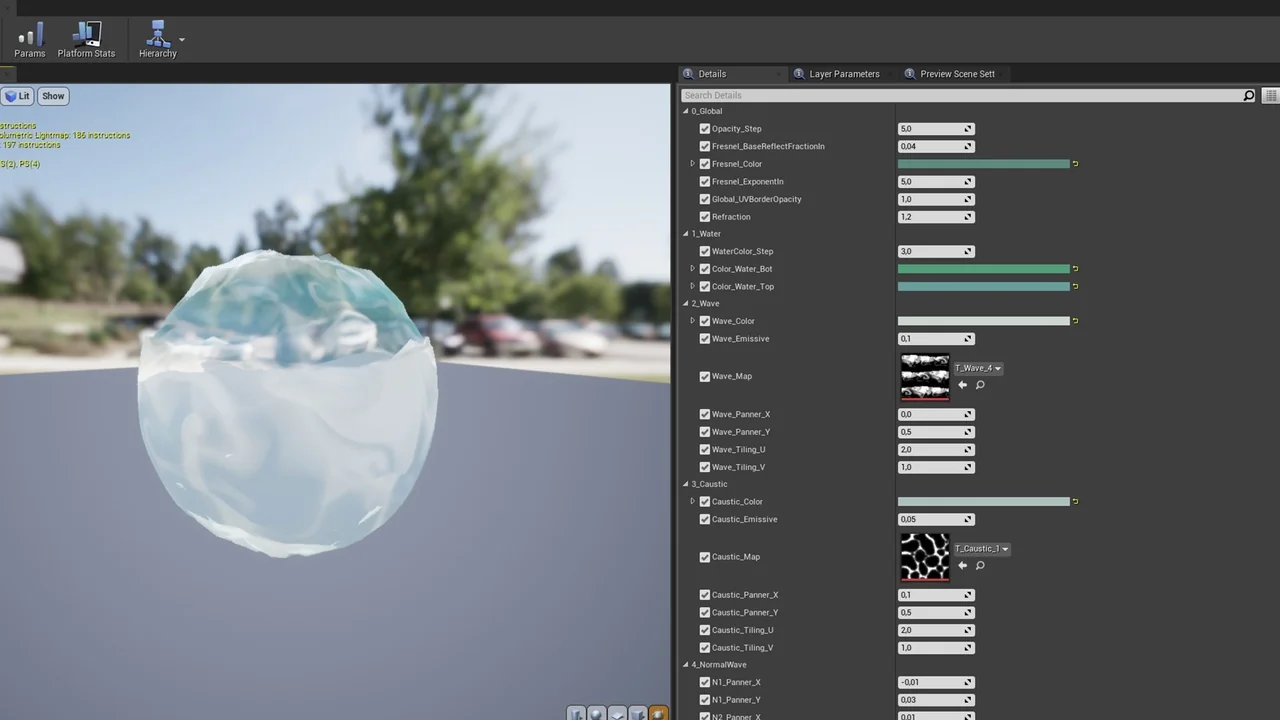1280x720 pixels.
Task: Edit the Color_Water_Top color swatch
Action: click(985, 286)
